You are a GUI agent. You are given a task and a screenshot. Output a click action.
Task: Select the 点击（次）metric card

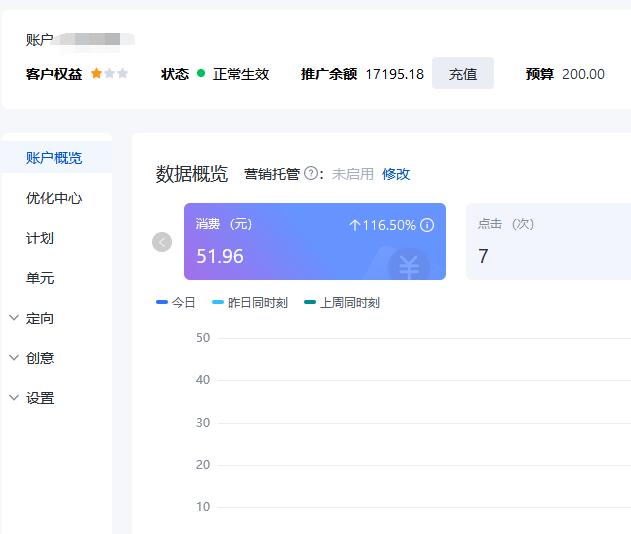point(548,242)
